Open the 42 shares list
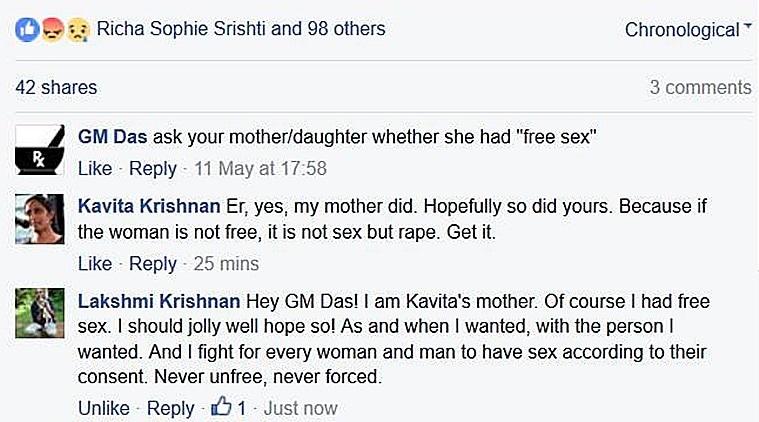This screenshot has height=422, width=759. click(x=56, y=88)
